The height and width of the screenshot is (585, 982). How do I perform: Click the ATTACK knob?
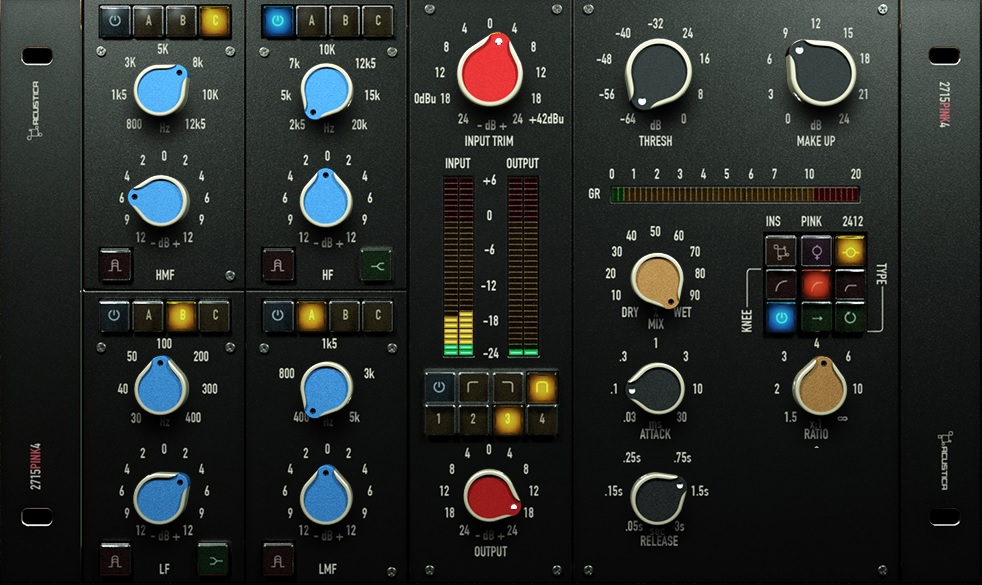click(655, 388)
